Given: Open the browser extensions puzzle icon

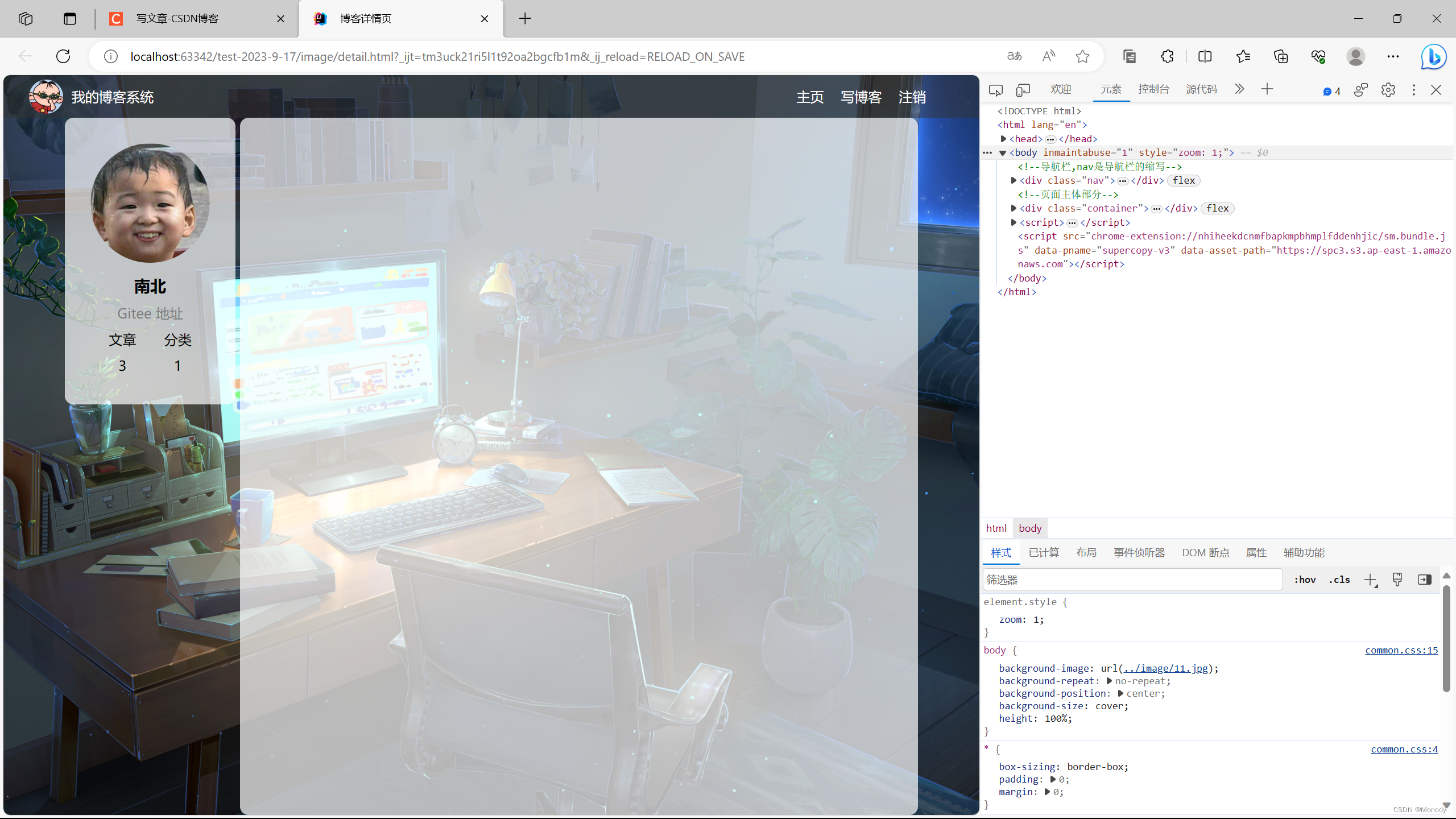Looking at the screenshot, I should click(x=1167, y=56).
